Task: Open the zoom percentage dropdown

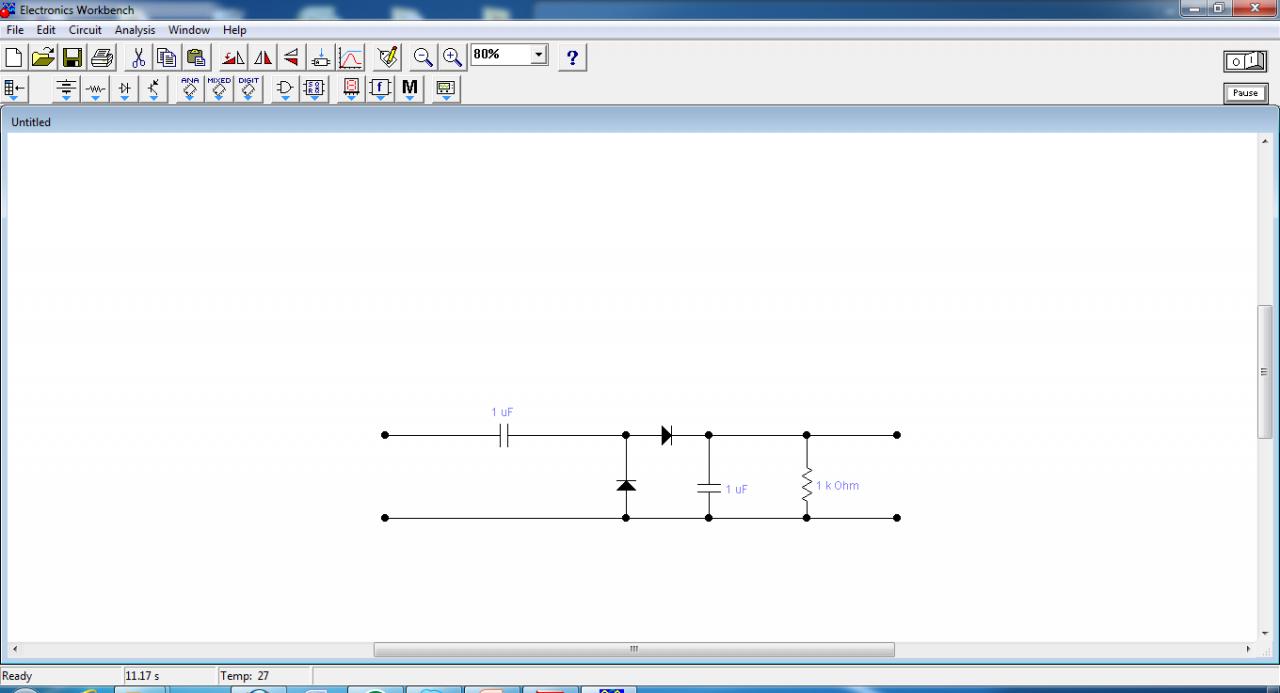Action: [x=540, y=54]
